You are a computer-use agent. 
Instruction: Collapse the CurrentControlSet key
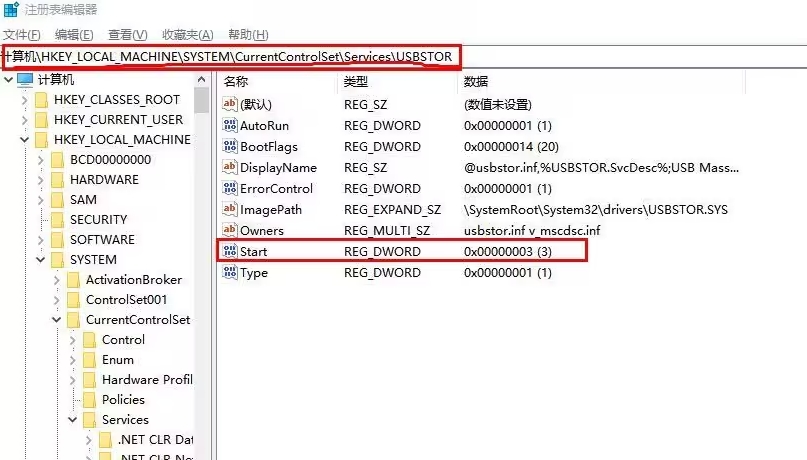(x=57, y=320)
